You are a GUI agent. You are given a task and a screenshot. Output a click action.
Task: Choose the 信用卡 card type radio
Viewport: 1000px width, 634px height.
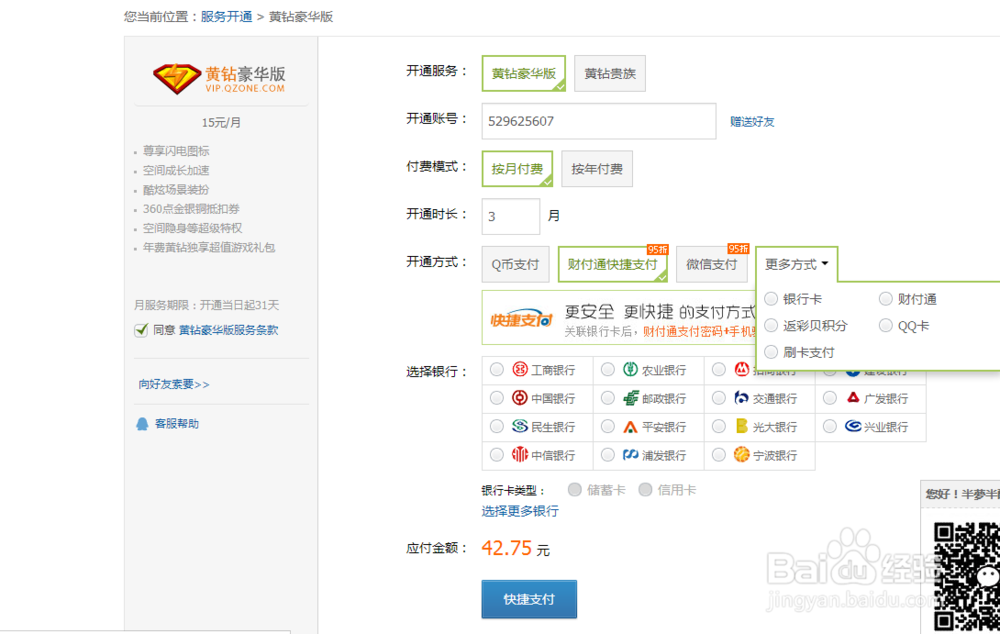point(645,489)
